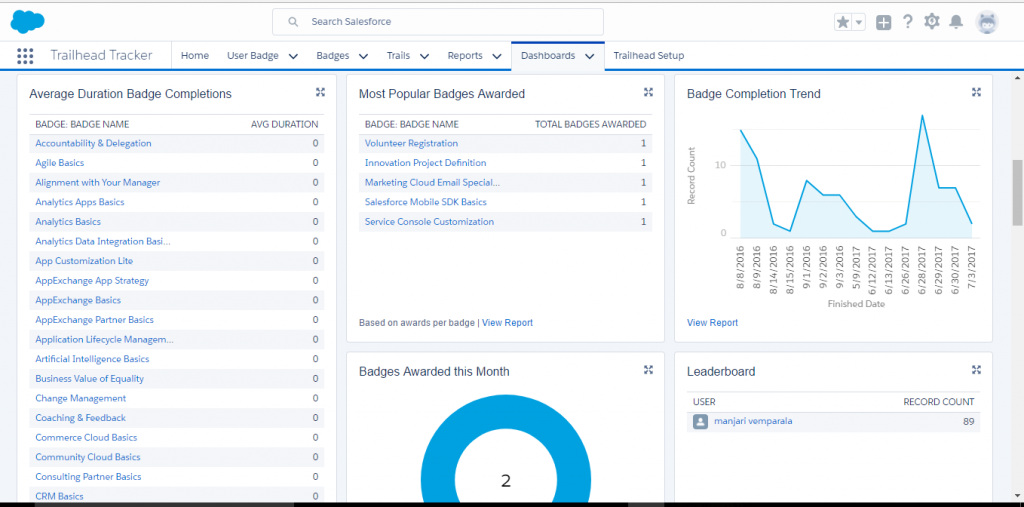Open the Agile Basics badge link
This screenshot has width=1024, height=507.
coord(59,163)
